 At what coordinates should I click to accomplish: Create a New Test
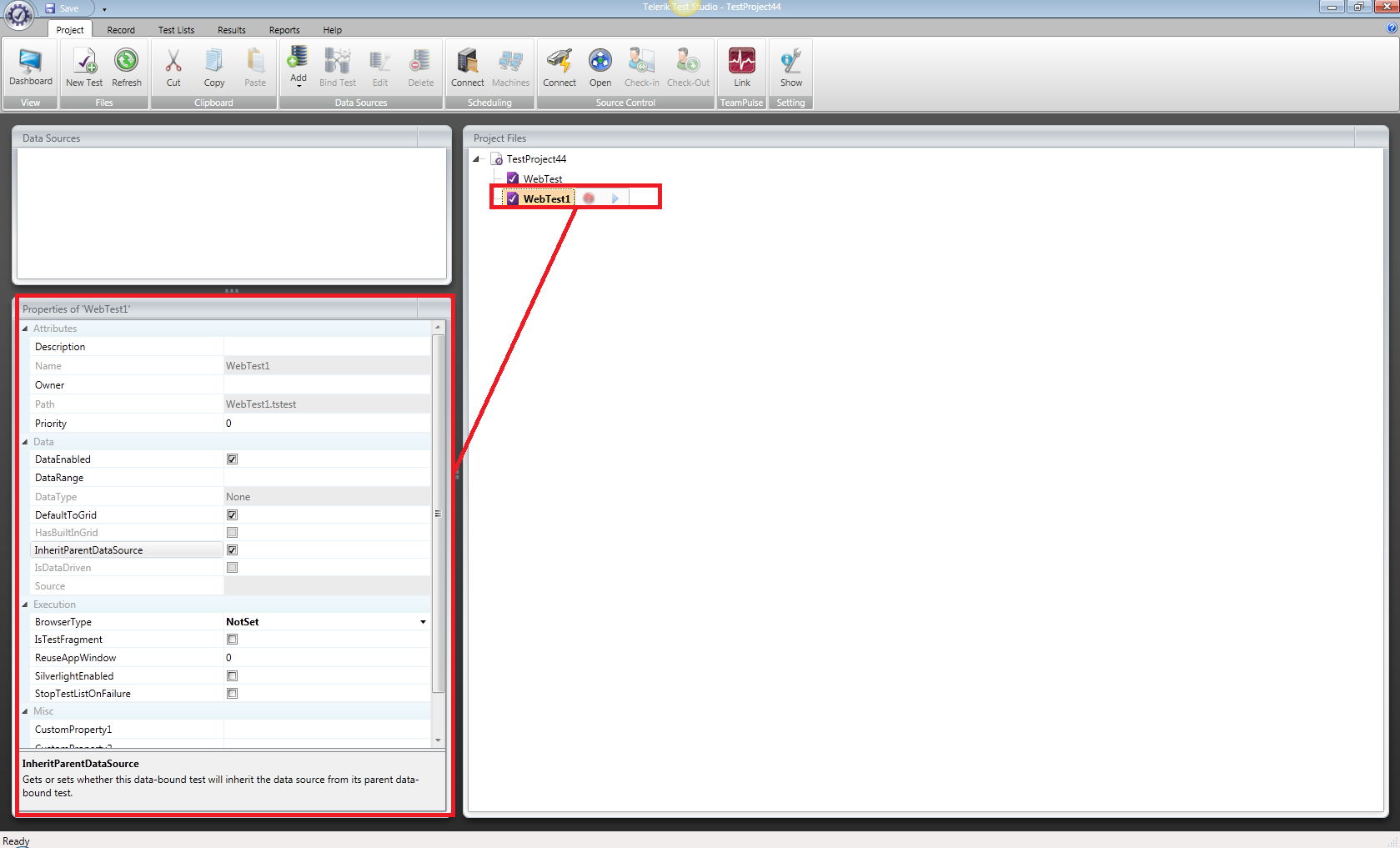pyautogui.click(x=84, y=67)
